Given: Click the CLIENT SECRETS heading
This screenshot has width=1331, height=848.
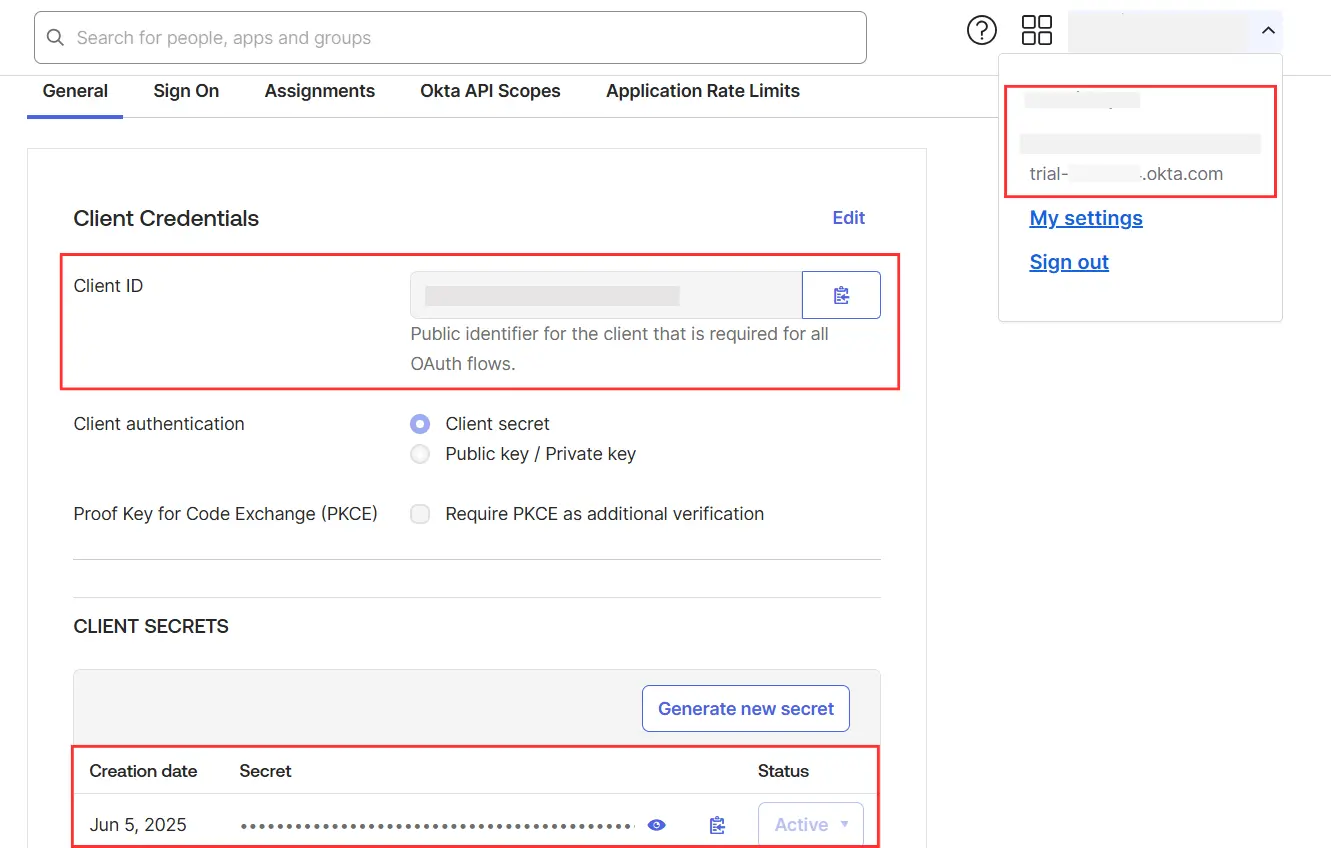Looking at the screenshot, I should [151, 627].
